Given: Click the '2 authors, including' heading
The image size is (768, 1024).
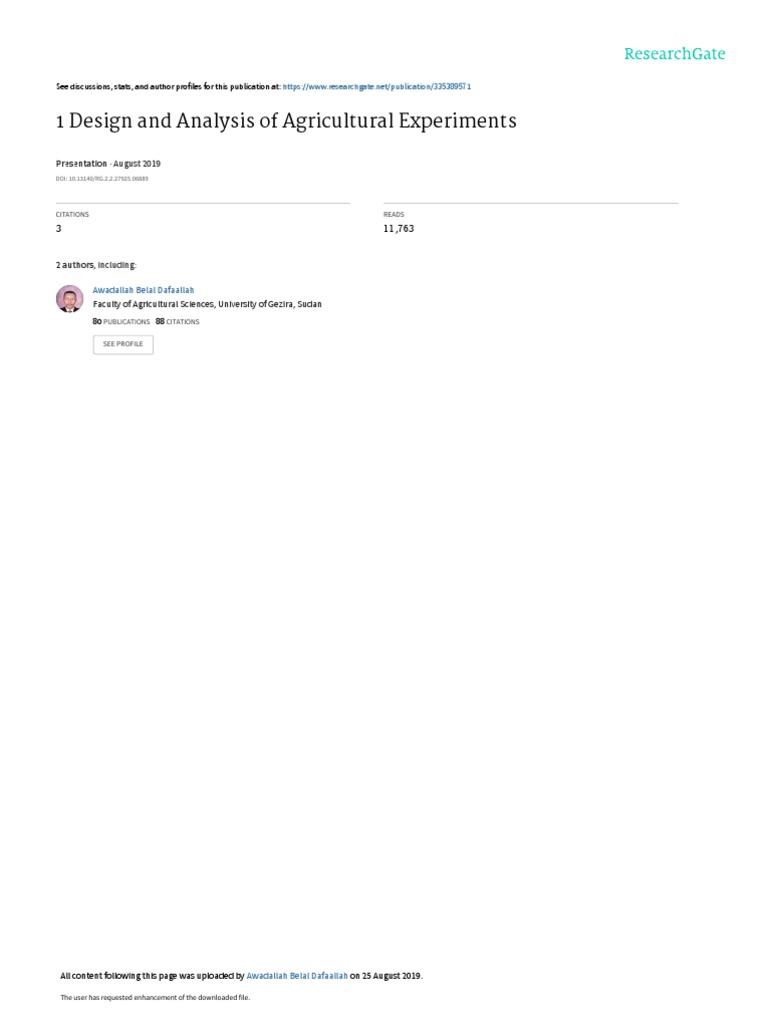Looking at the screenshot, I should coord(96,265).
